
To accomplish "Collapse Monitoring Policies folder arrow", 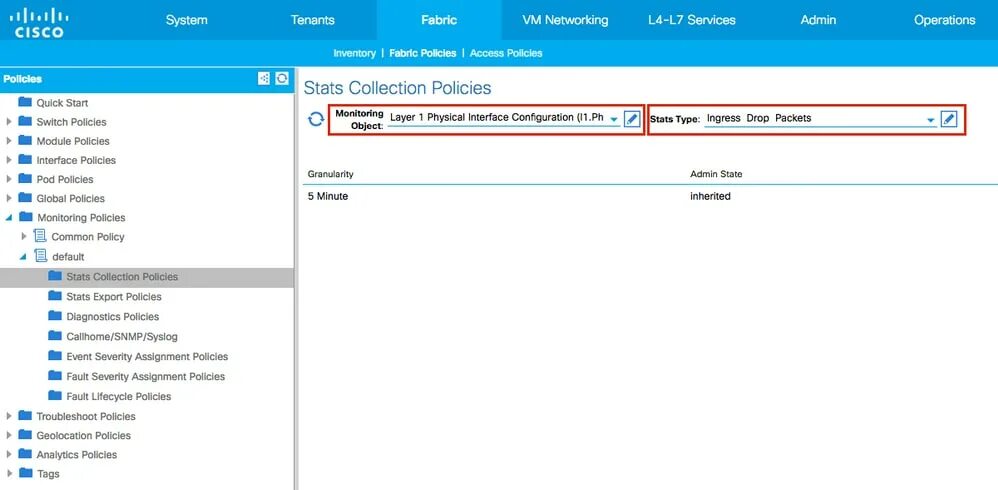I will 9,218.
